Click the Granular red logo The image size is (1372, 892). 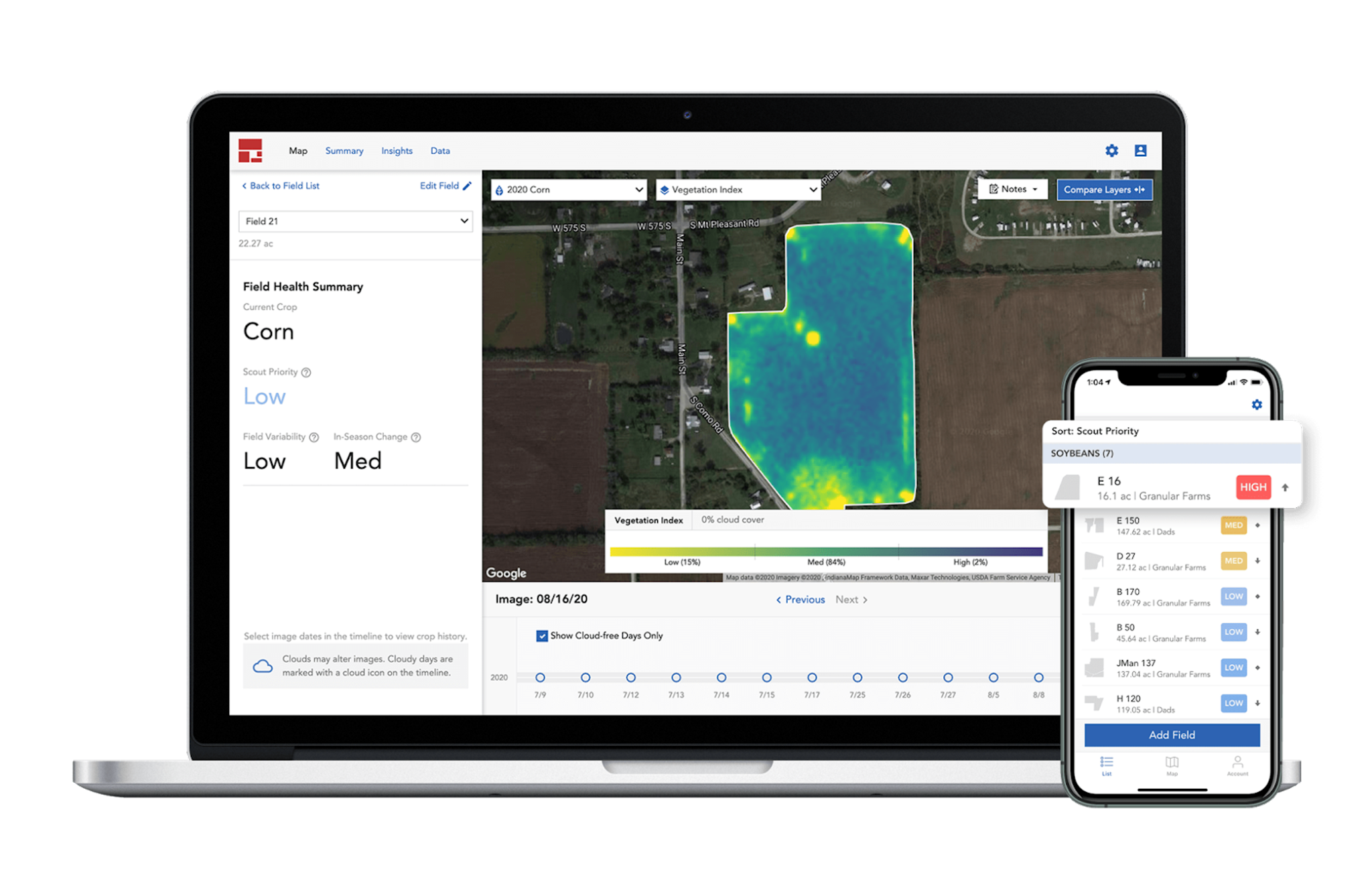tap(251, 151)
